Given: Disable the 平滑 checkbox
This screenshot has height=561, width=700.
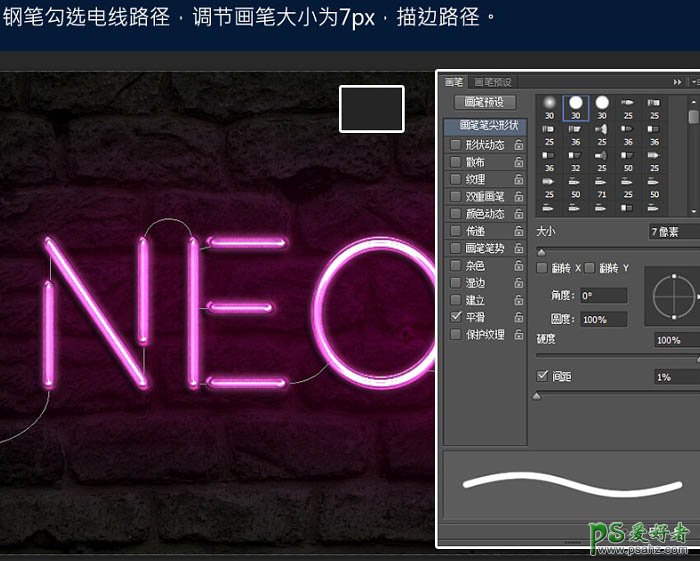Looking at the screenshot, I should [x=456, y=317].
